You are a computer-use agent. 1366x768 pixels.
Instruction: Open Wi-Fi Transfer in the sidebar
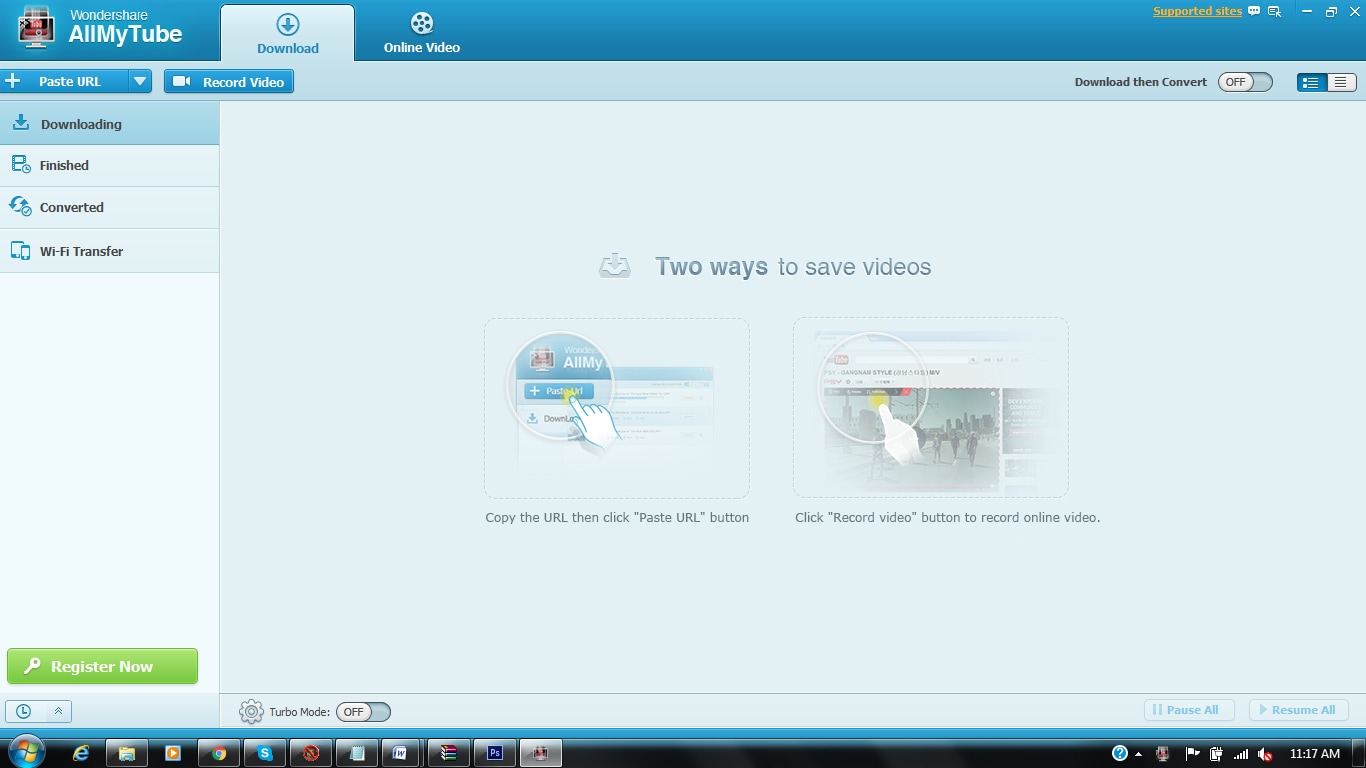click(109, 251)
